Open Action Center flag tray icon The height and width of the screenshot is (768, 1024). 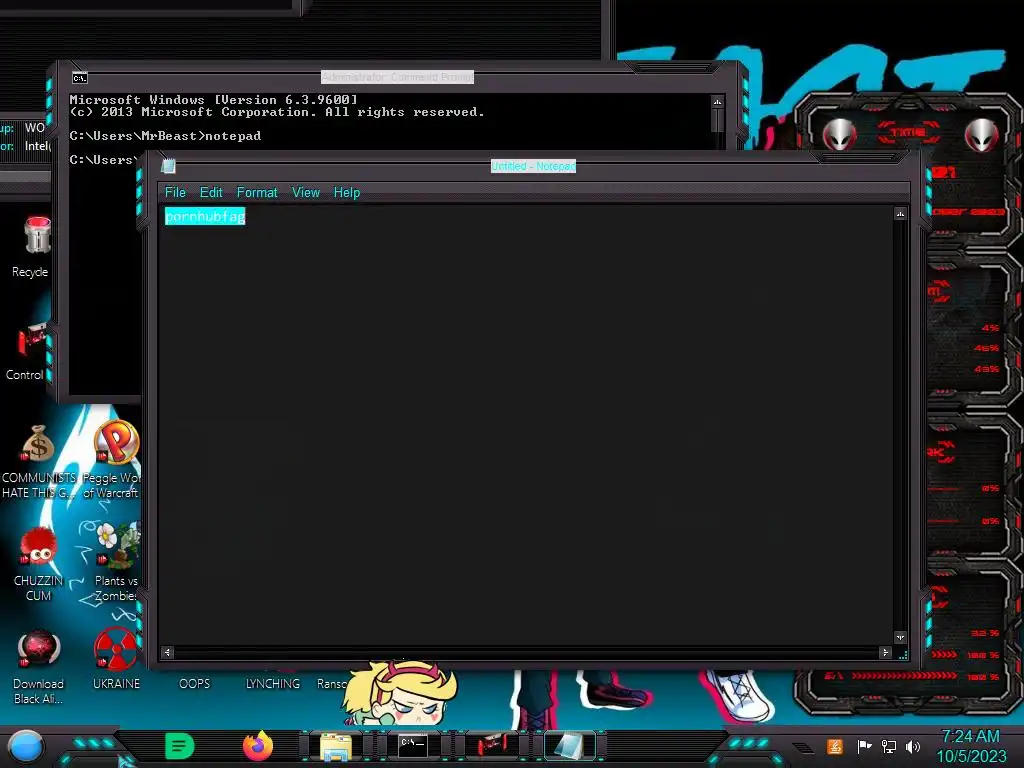(x=864, y=746)
